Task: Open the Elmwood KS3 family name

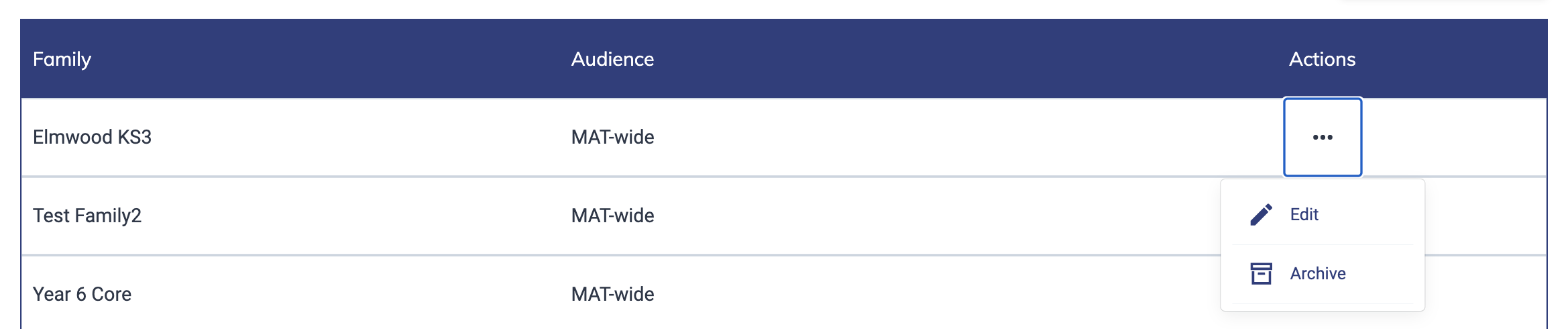Action: (92, 137)
